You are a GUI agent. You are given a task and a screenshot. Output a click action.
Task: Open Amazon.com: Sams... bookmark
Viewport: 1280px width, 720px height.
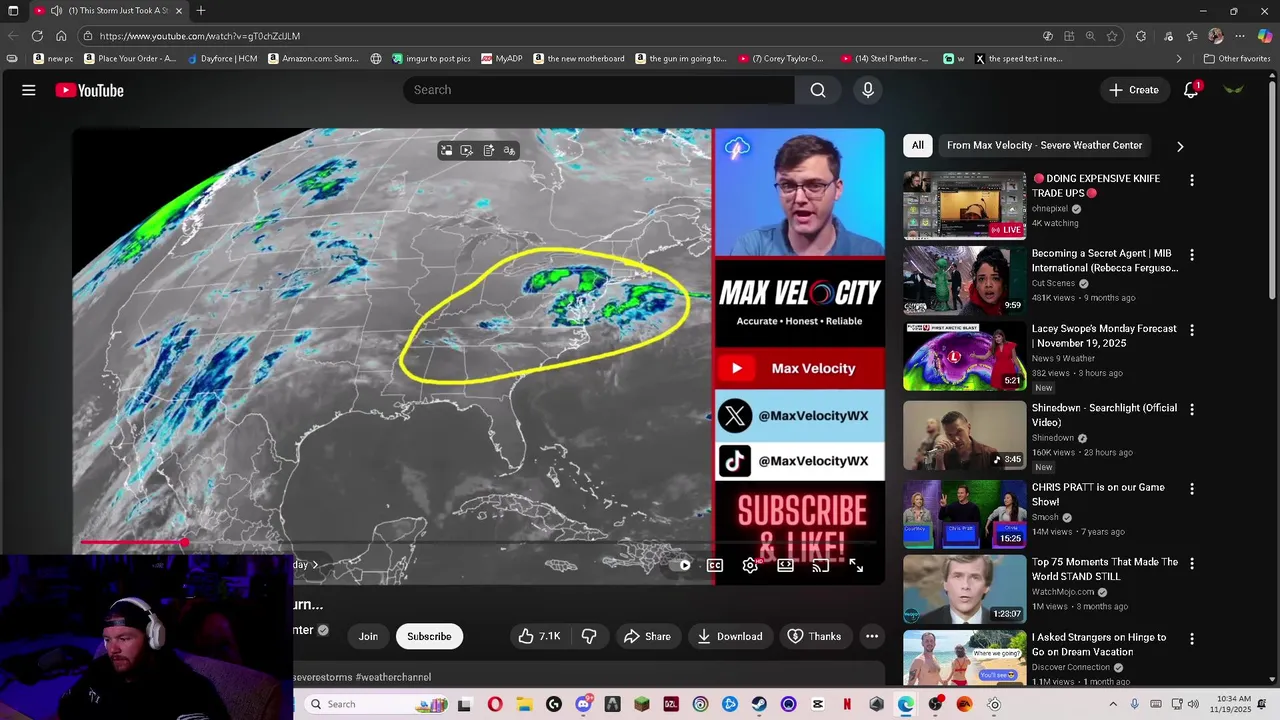coord(313,59)
